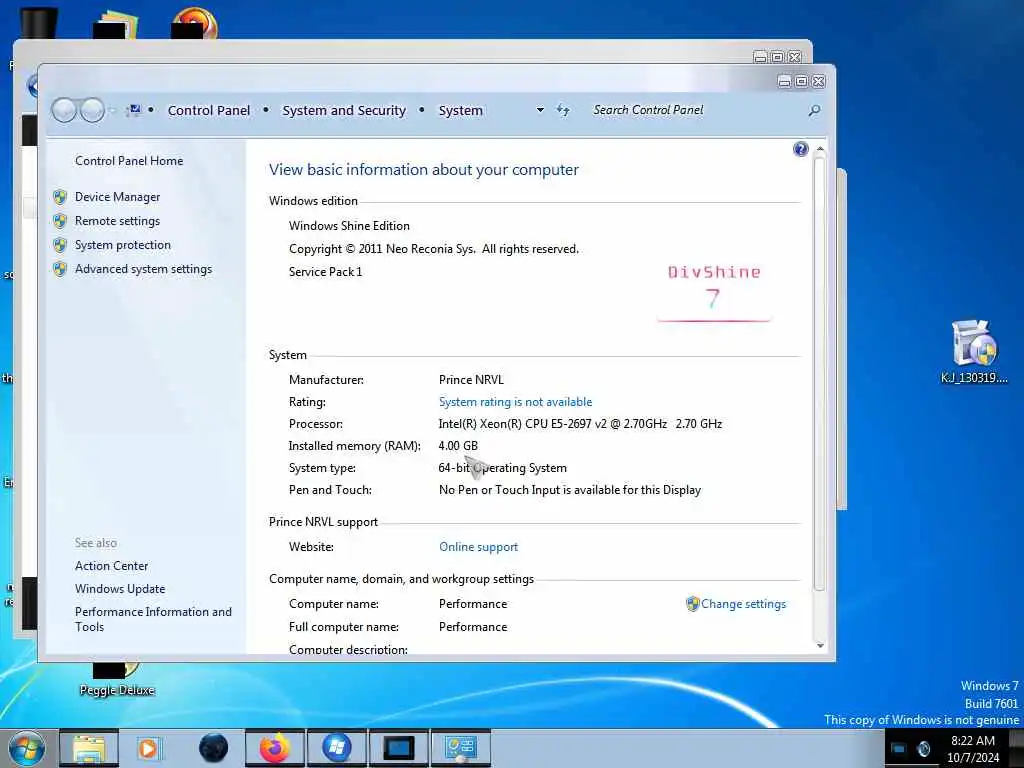This screenshot has width=1024, height=768.
Task: Select System and Security breadcrumb
Action: pos(344,110)
